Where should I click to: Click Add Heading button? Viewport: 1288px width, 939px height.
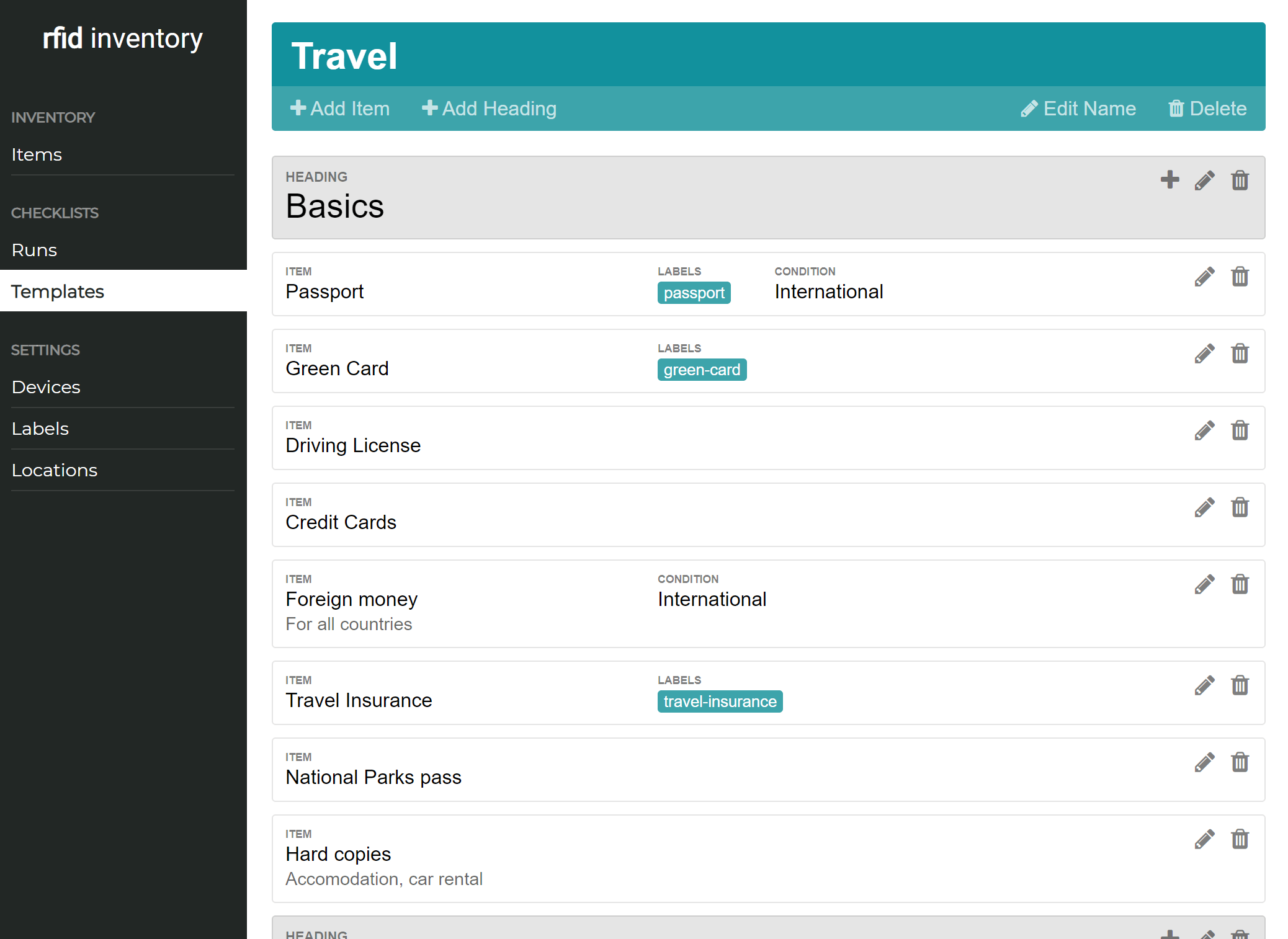coord(489,109)
